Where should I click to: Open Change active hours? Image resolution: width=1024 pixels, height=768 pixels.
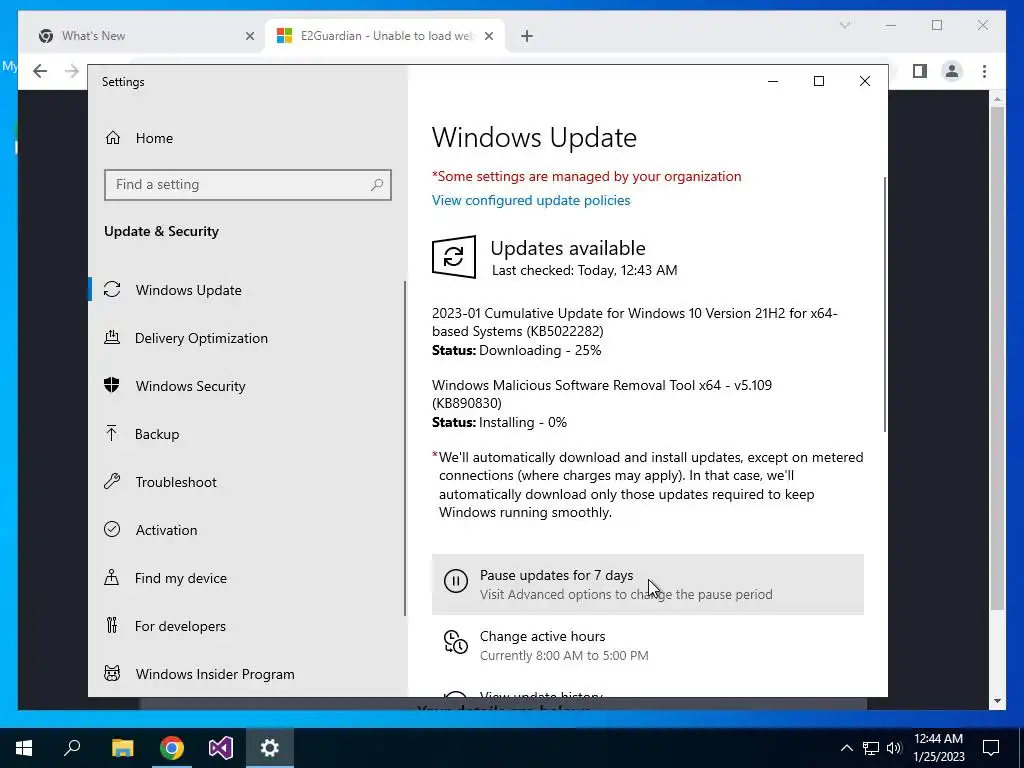(648, 645)
